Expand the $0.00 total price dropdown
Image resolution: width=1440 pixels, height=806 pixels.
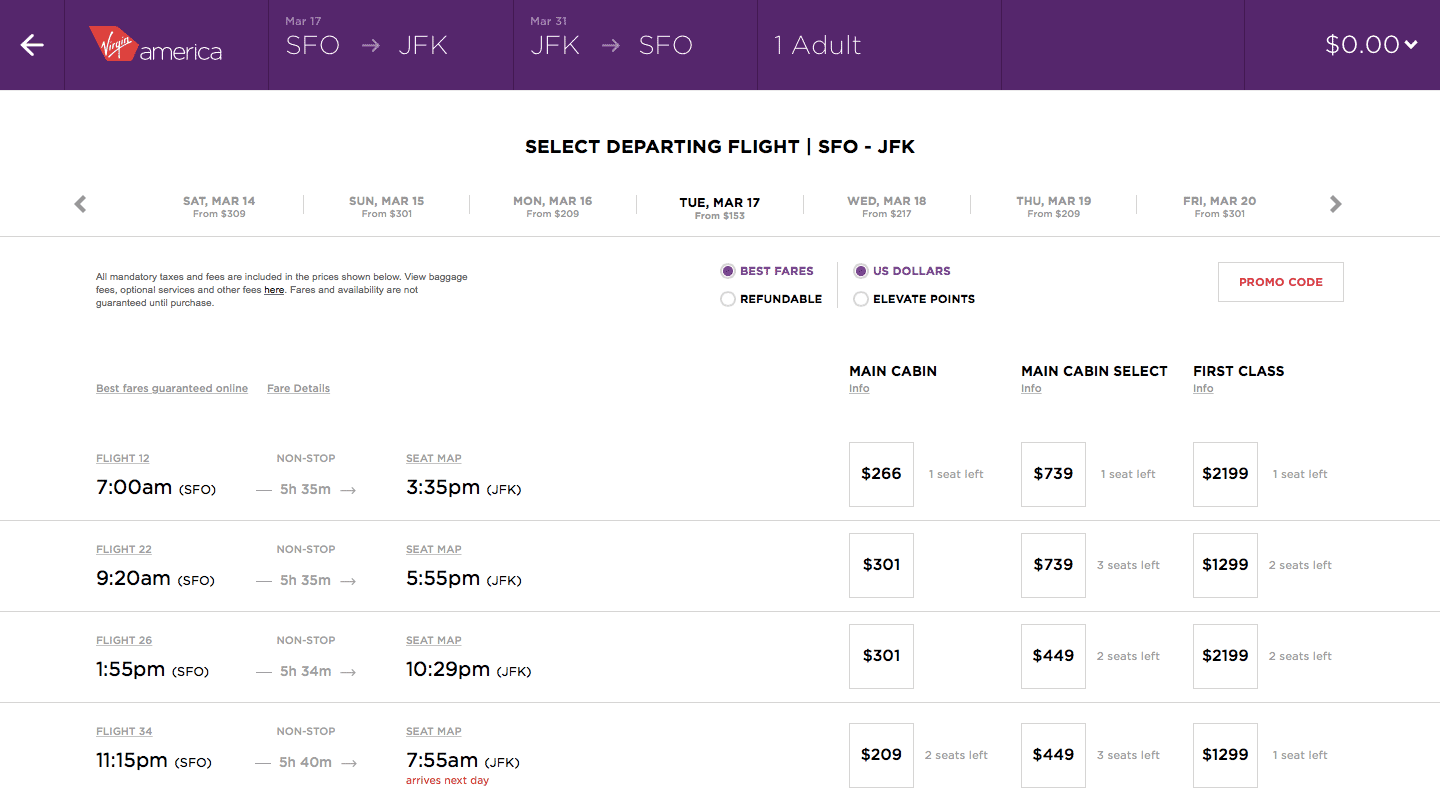point(1370,45)
